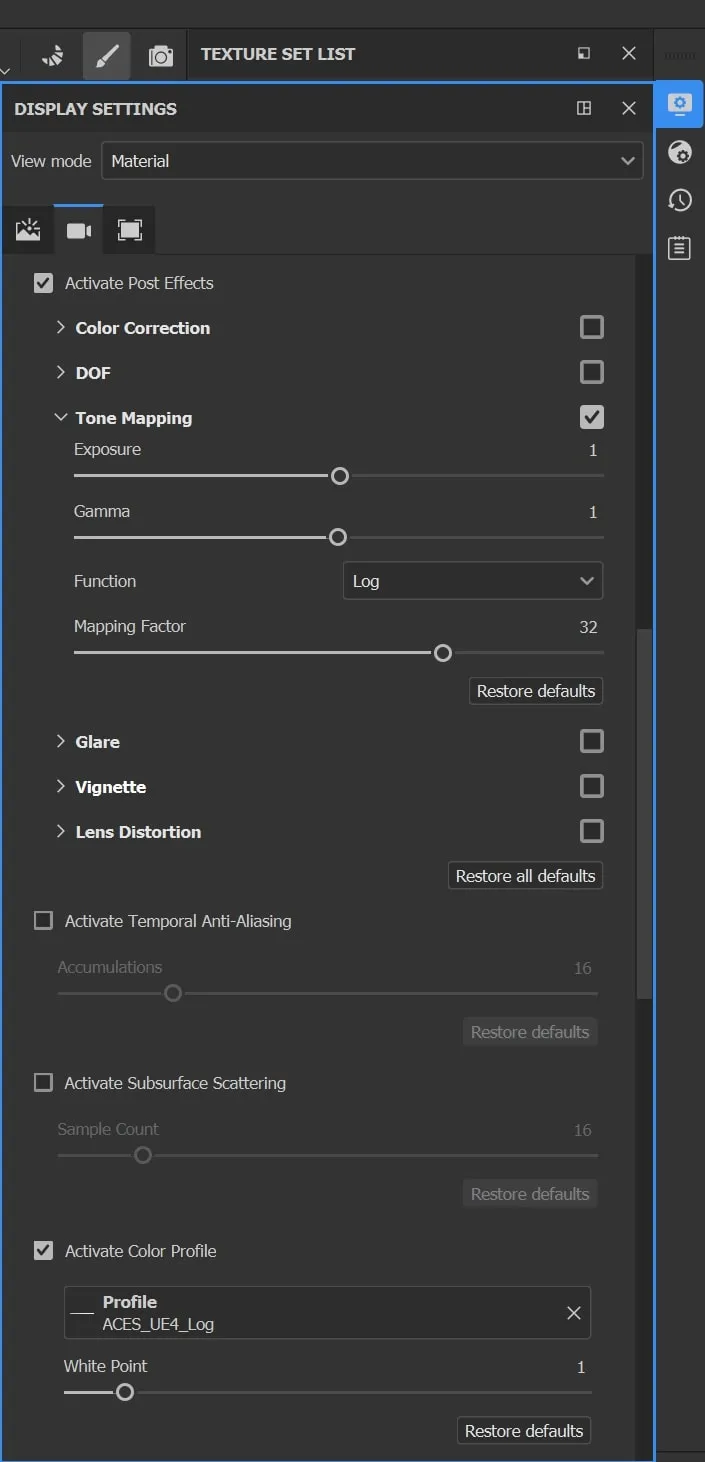Open Display Settings from right sidebar
The image size is (705, 1462).
tap(680, 105)
